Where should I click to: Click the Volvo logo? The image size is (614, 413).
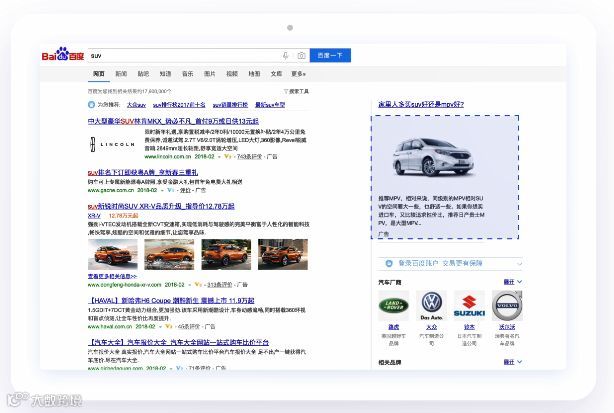[x=507, y=305]
